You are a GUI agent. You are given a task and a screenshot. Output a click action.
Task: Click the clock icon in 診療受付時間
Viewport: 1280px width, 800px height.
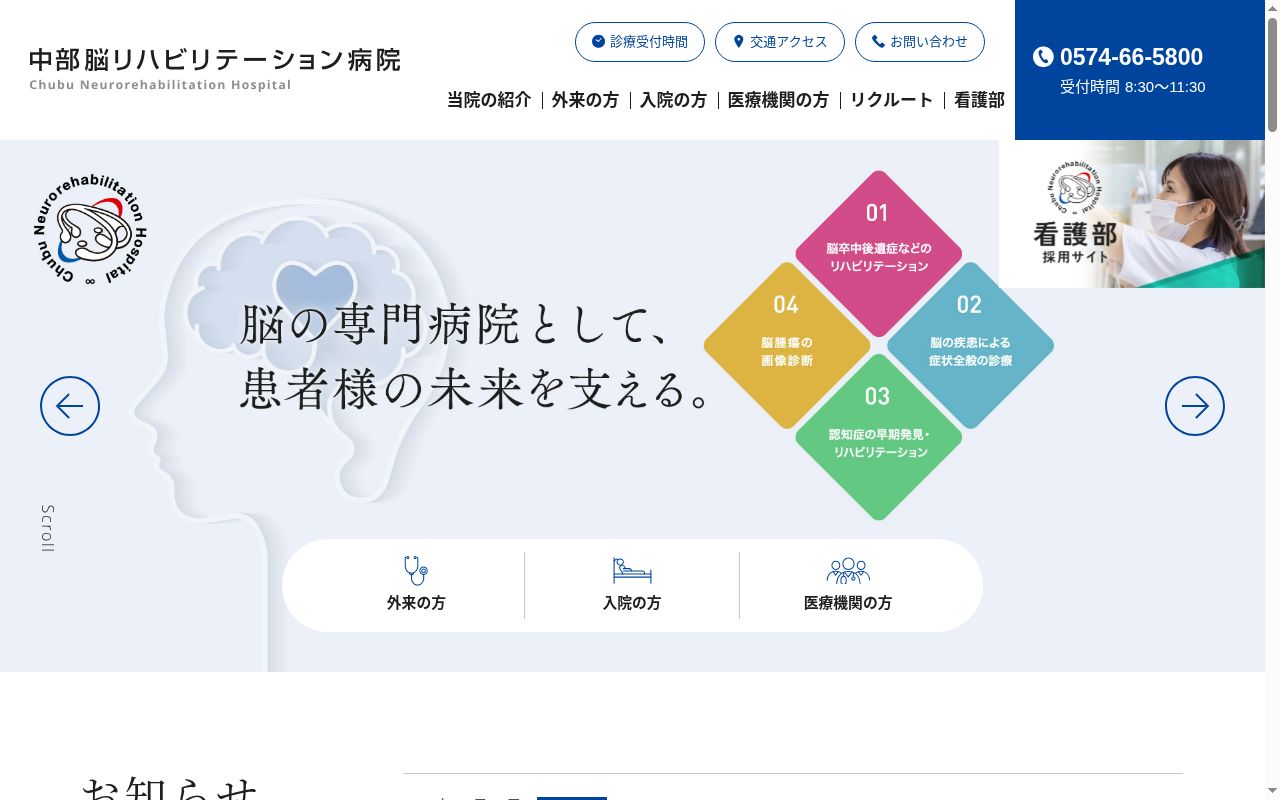[x=598, y=42]
